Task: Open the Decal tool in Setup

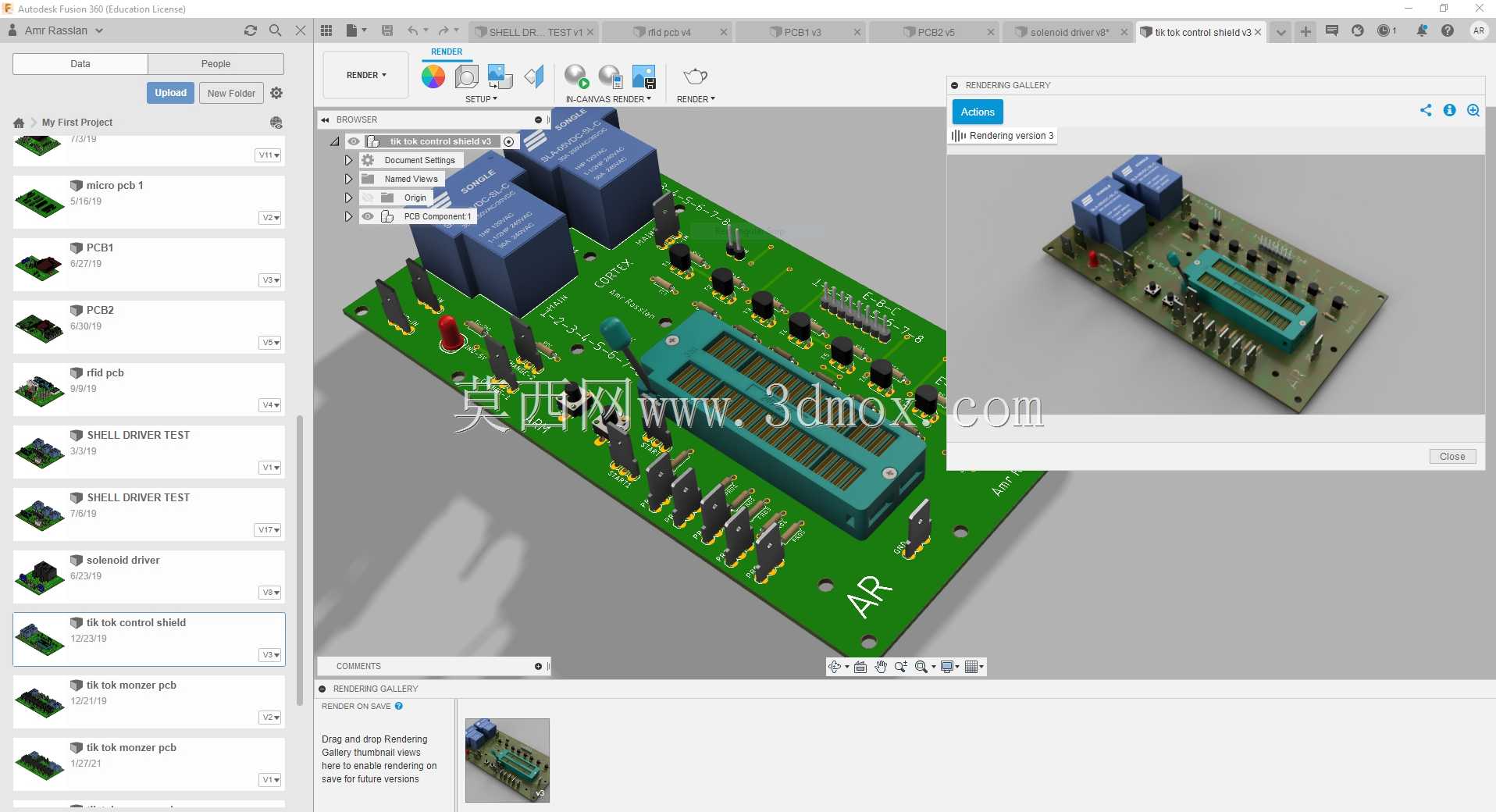Action: 500,77
